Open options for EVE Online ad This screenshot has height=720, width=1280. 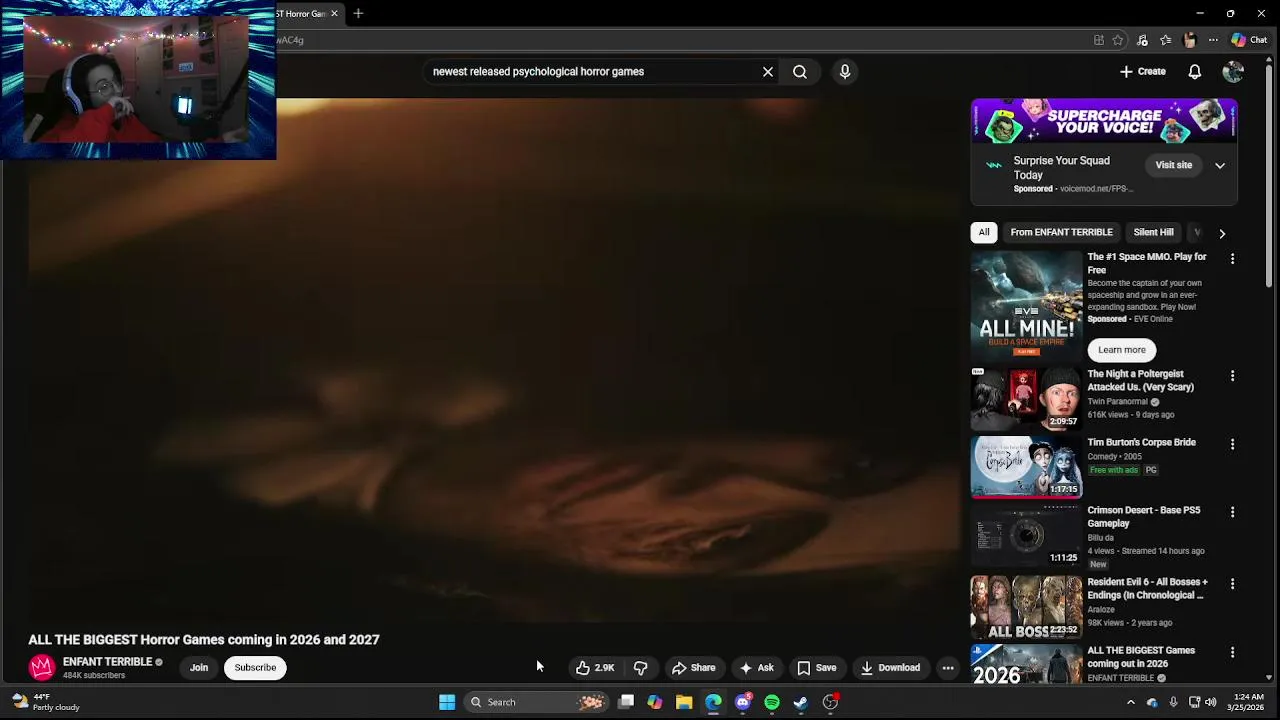click(1232, 258)
